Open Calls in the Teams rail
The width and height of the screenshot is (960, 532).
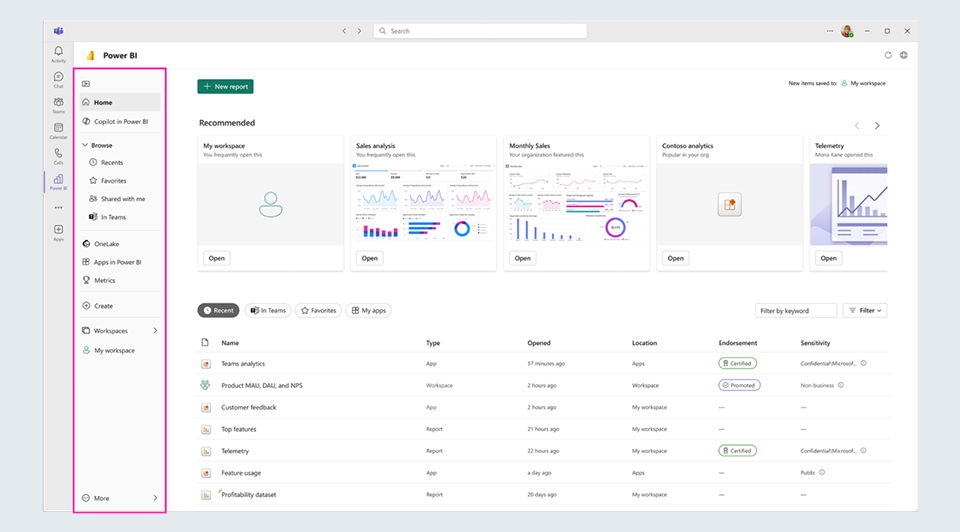click(58, 156)
